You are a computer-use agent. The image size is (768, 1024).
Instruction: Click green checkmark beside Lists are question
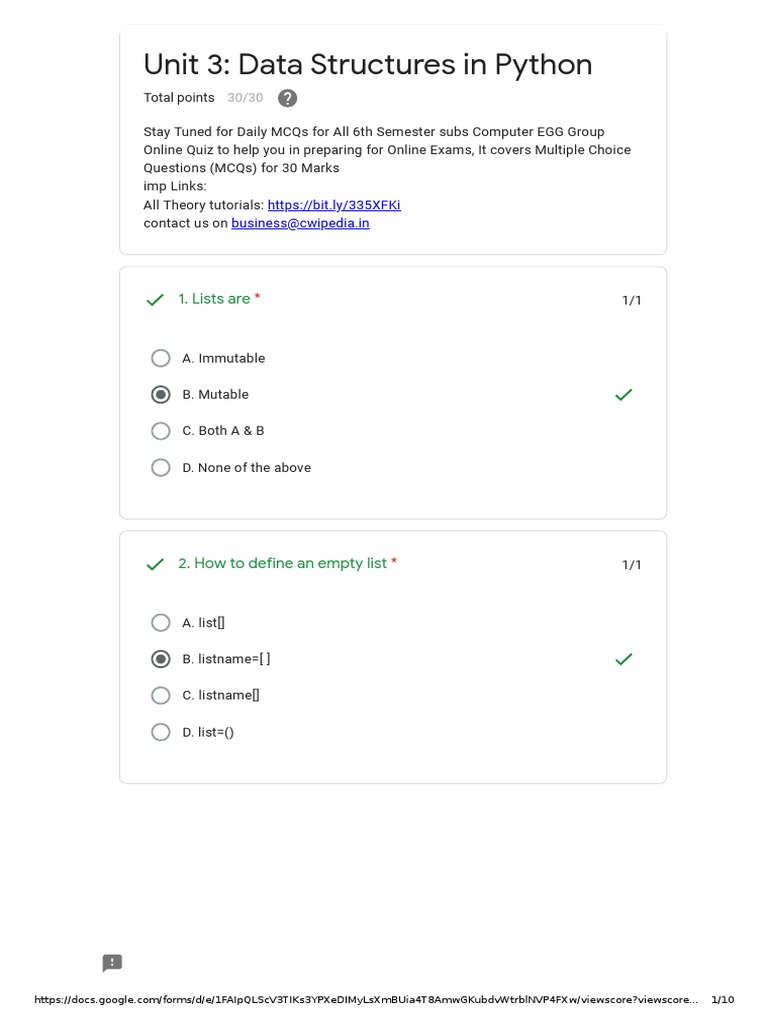155,300
